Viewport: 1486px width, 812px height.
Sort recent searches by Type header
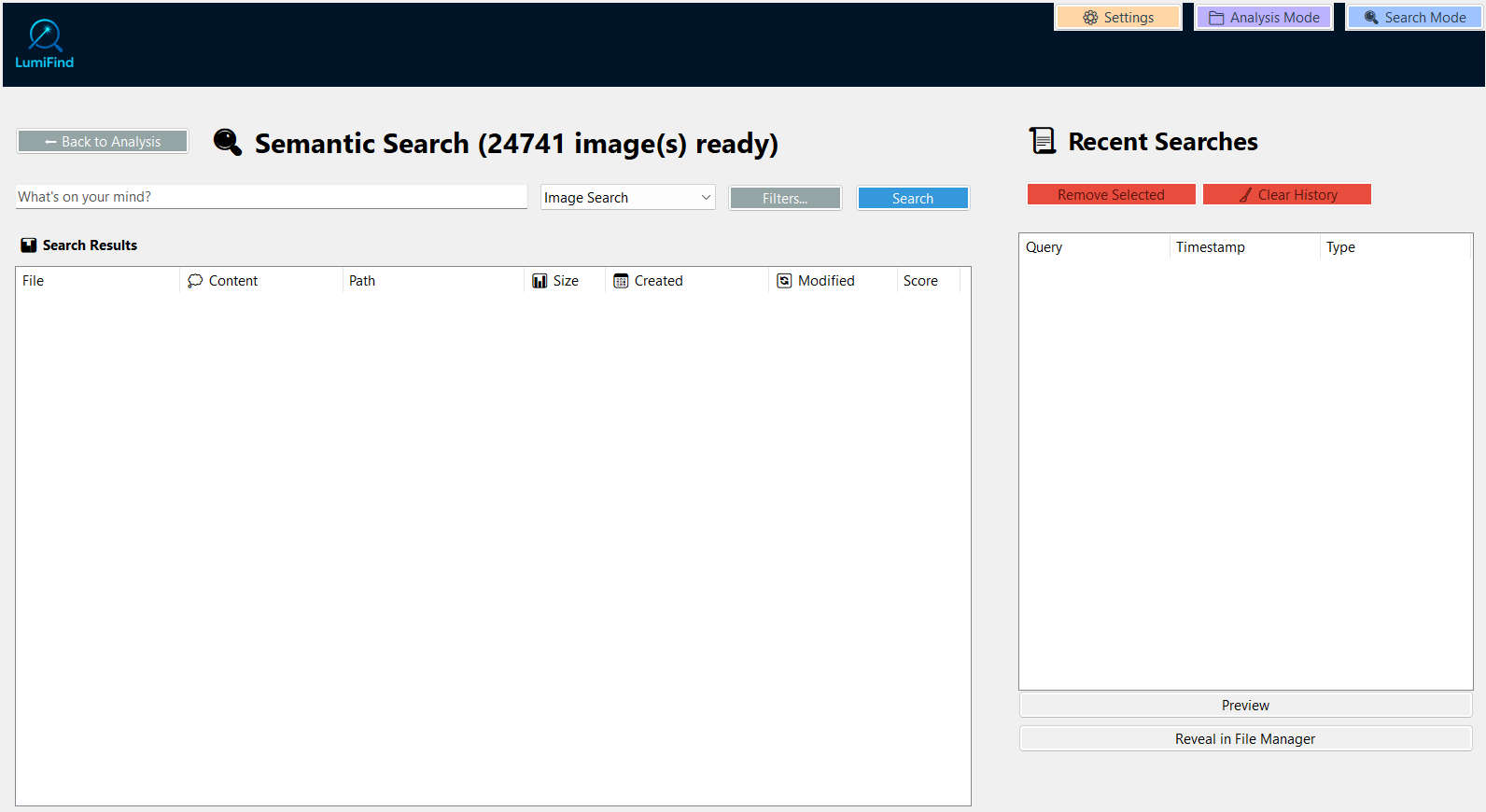point(1395,247)
